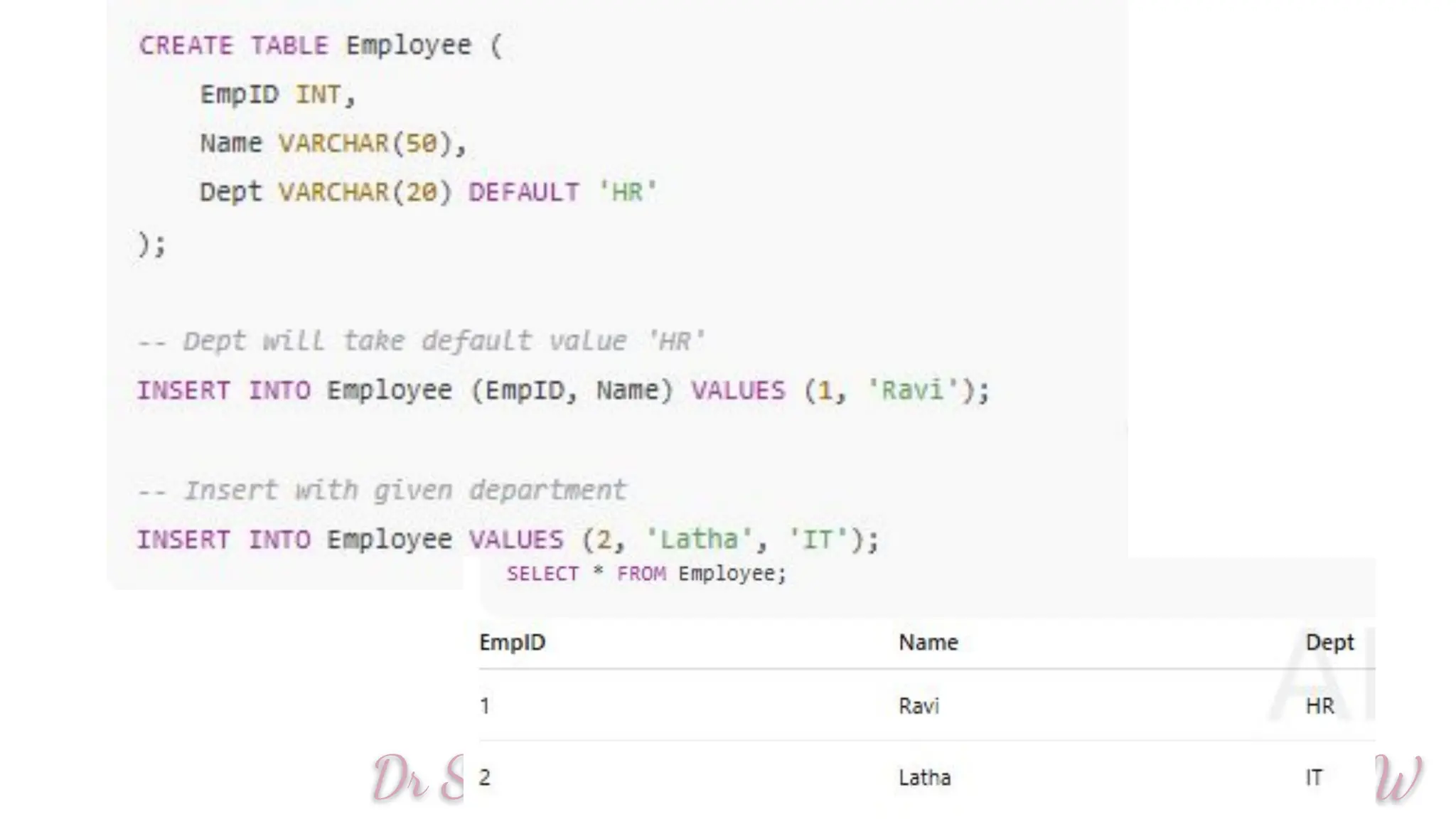Click the 'Latha' value in second insert
Viewport: 1456px width, 819px height.
699,540
